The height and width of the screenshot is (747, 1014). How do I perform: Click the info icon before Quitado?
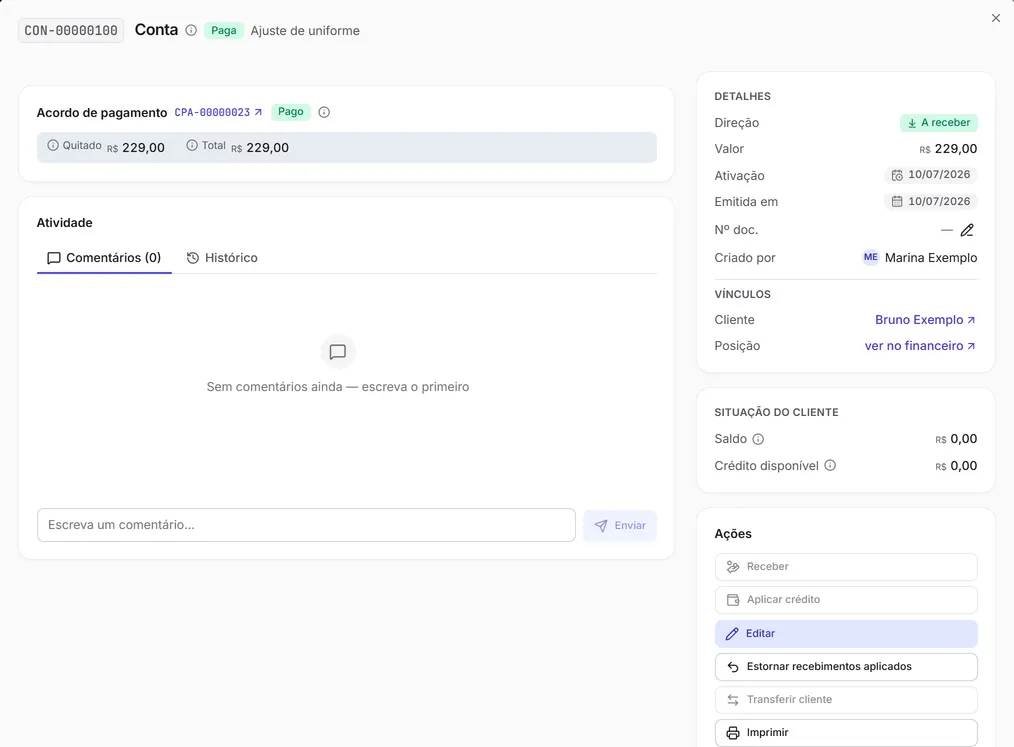[x=53, y=146]
